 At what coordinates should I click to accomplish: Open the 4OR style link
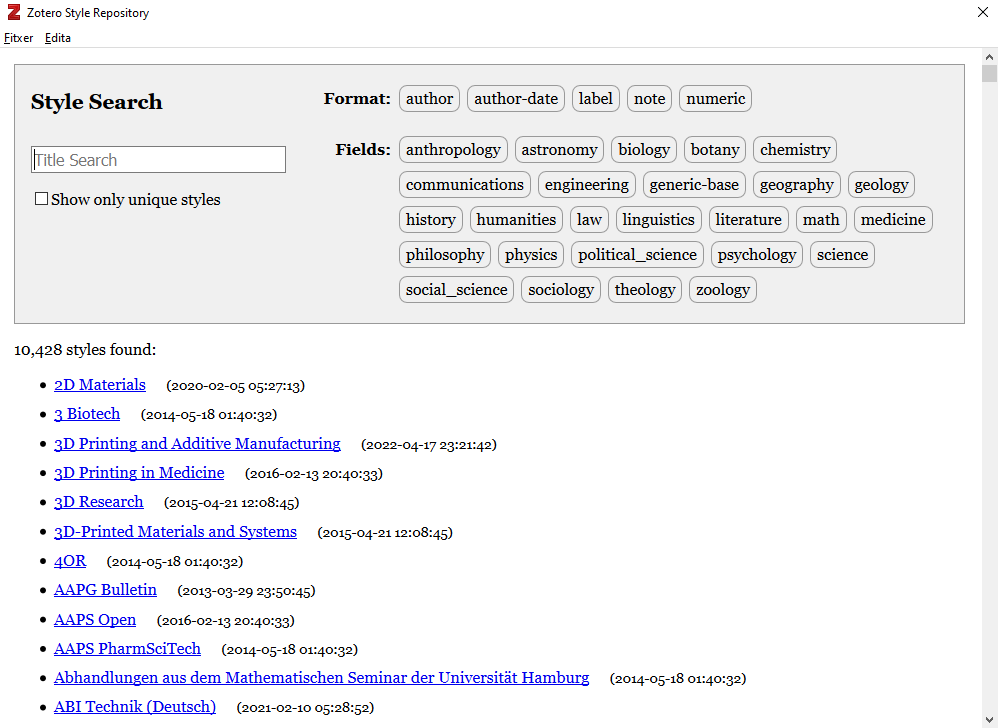pyautogui.click(x=70, y=561)
